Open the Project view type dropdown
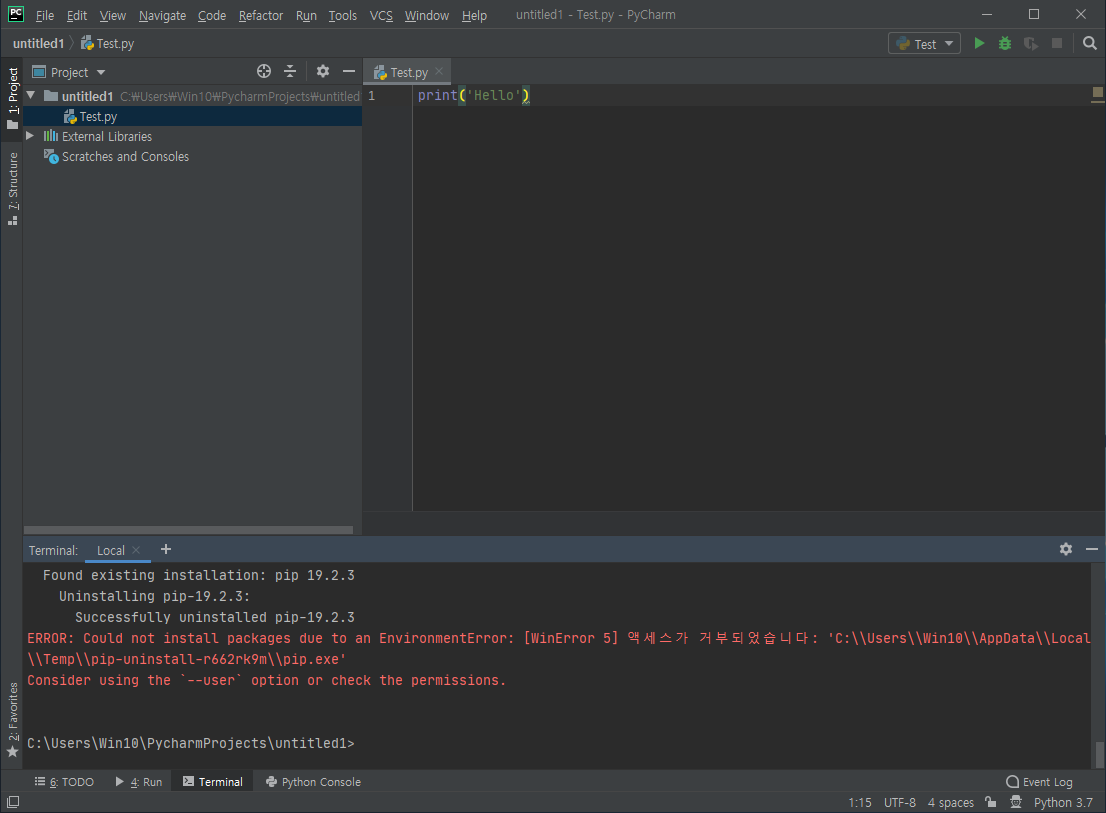The image size is (1106, 813). pos(69,72)
